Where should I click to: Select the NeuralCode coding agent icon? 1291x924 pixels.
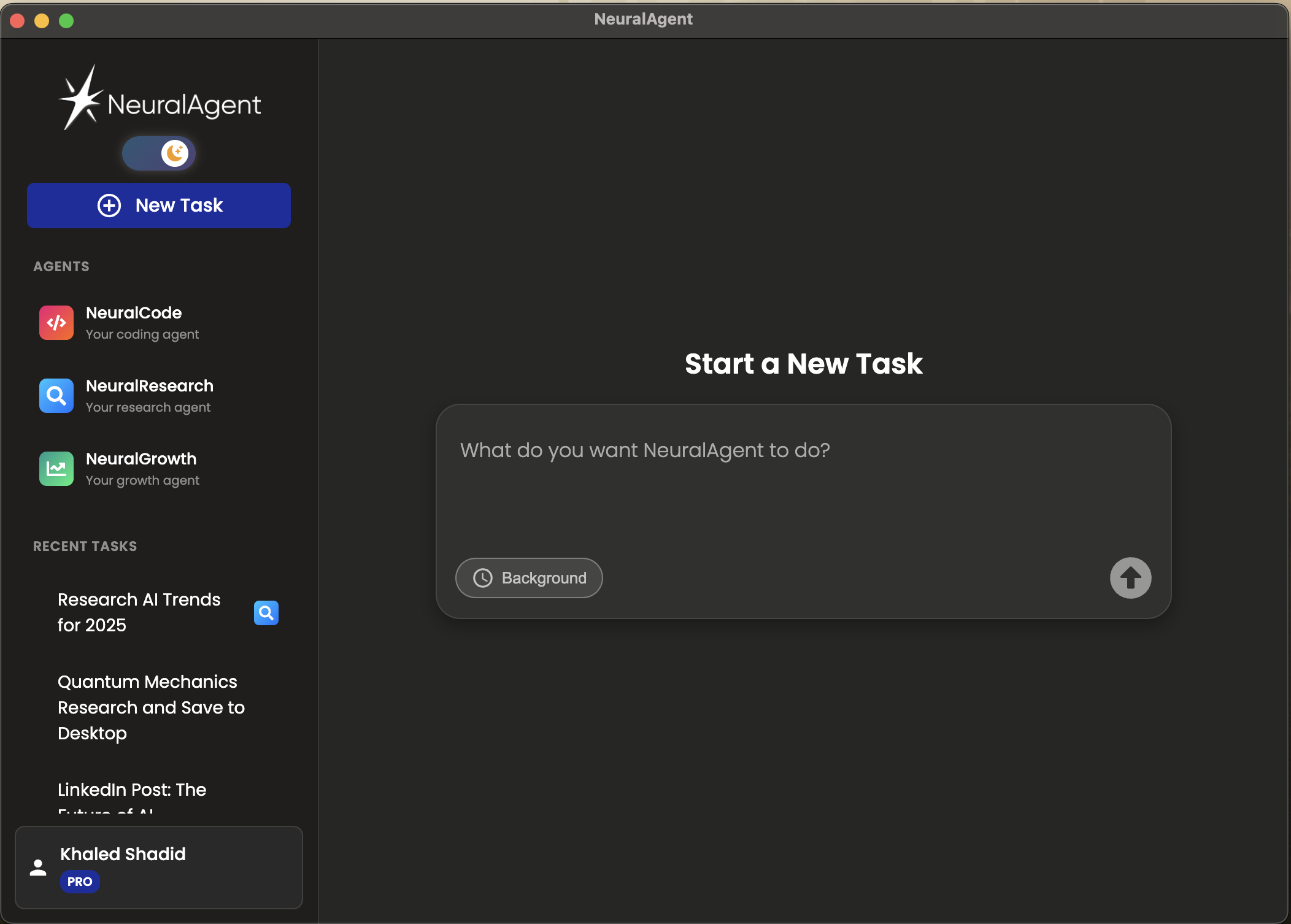pyautogui.click(x=56, y=322)
